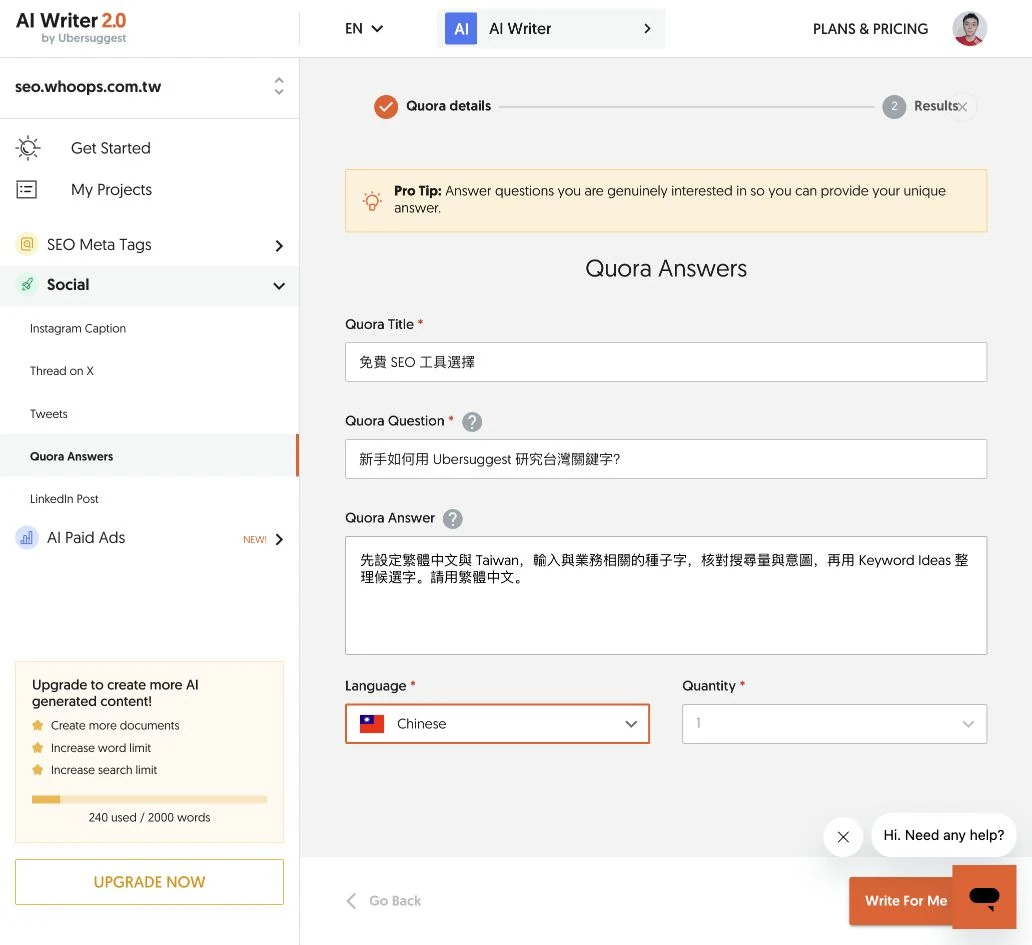
Task: Click into the Quora Title field
Action: point(665,362)
